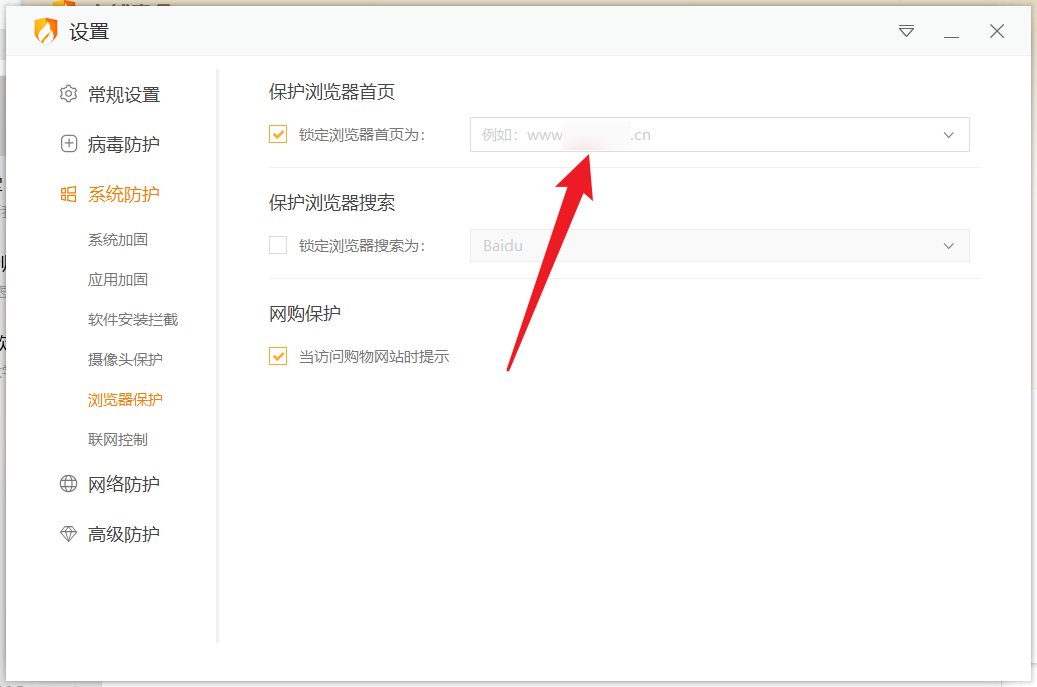
Task: Disable 锁定浏览器首页为 checkbox
Action: (277, 133)
